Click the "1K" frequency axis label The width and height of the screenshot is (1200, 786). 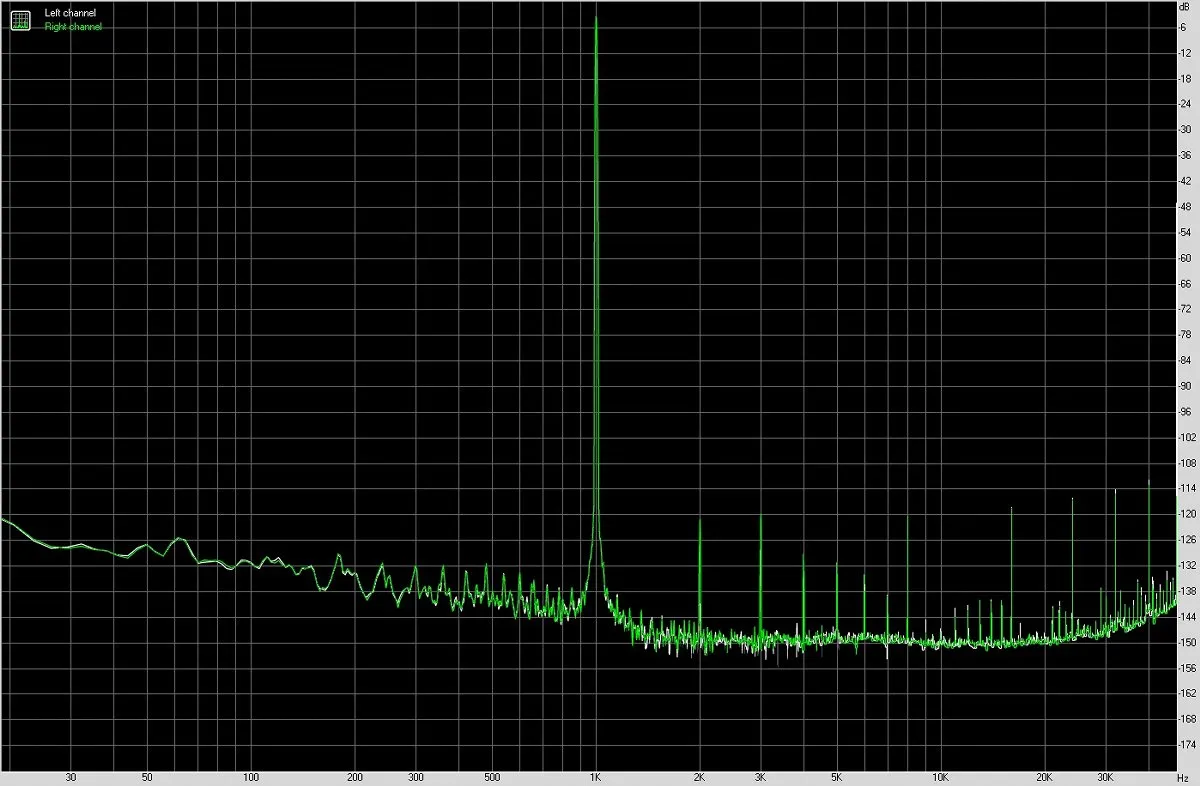point(596,777)
